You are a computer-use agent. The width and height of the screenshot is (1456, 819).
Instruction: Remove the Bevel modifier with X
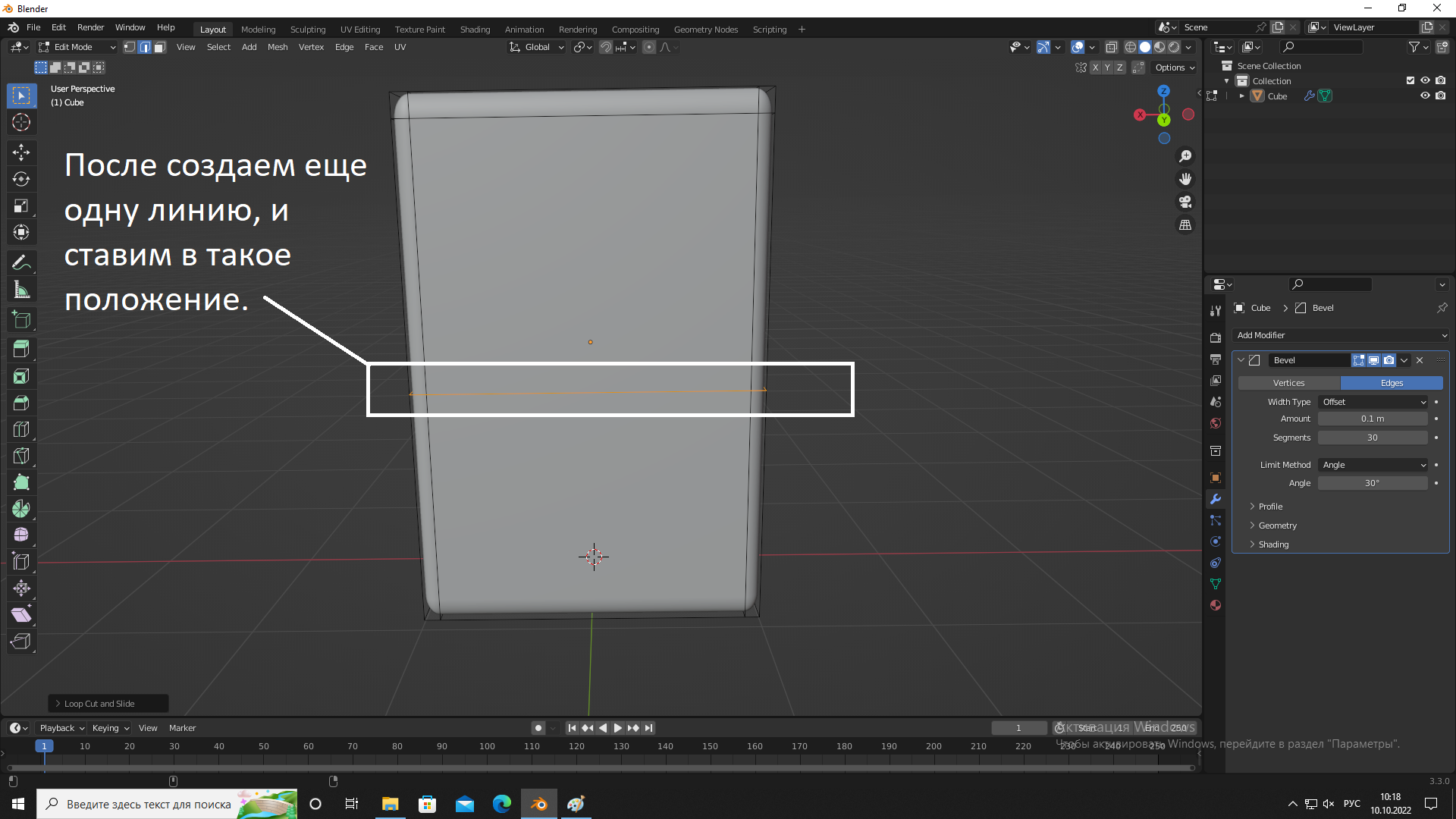coord(1420,360)
